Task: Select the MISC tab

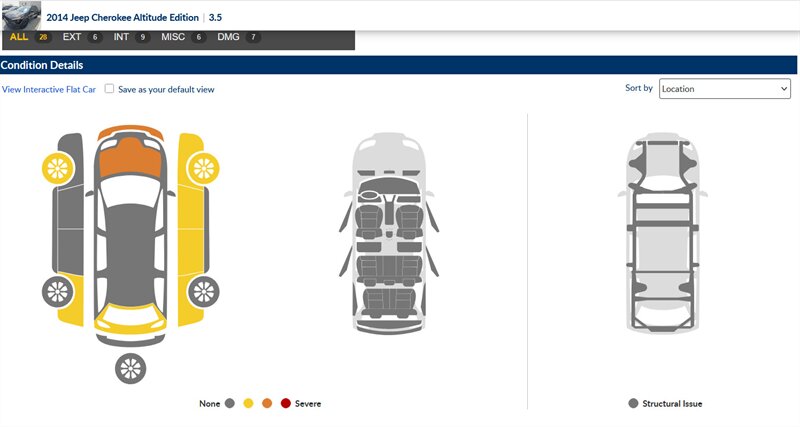Action: point(182,37)
